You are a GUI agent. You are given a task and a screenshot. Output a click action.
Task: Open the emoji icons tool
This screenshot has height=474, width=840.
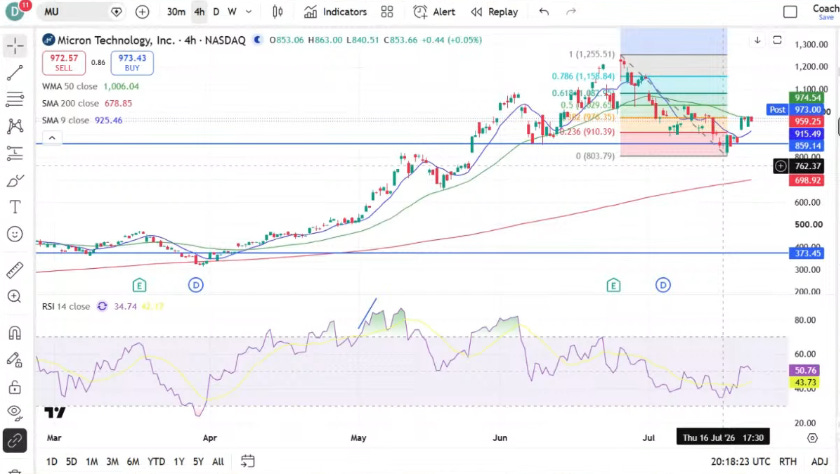[x=15, y=234]
